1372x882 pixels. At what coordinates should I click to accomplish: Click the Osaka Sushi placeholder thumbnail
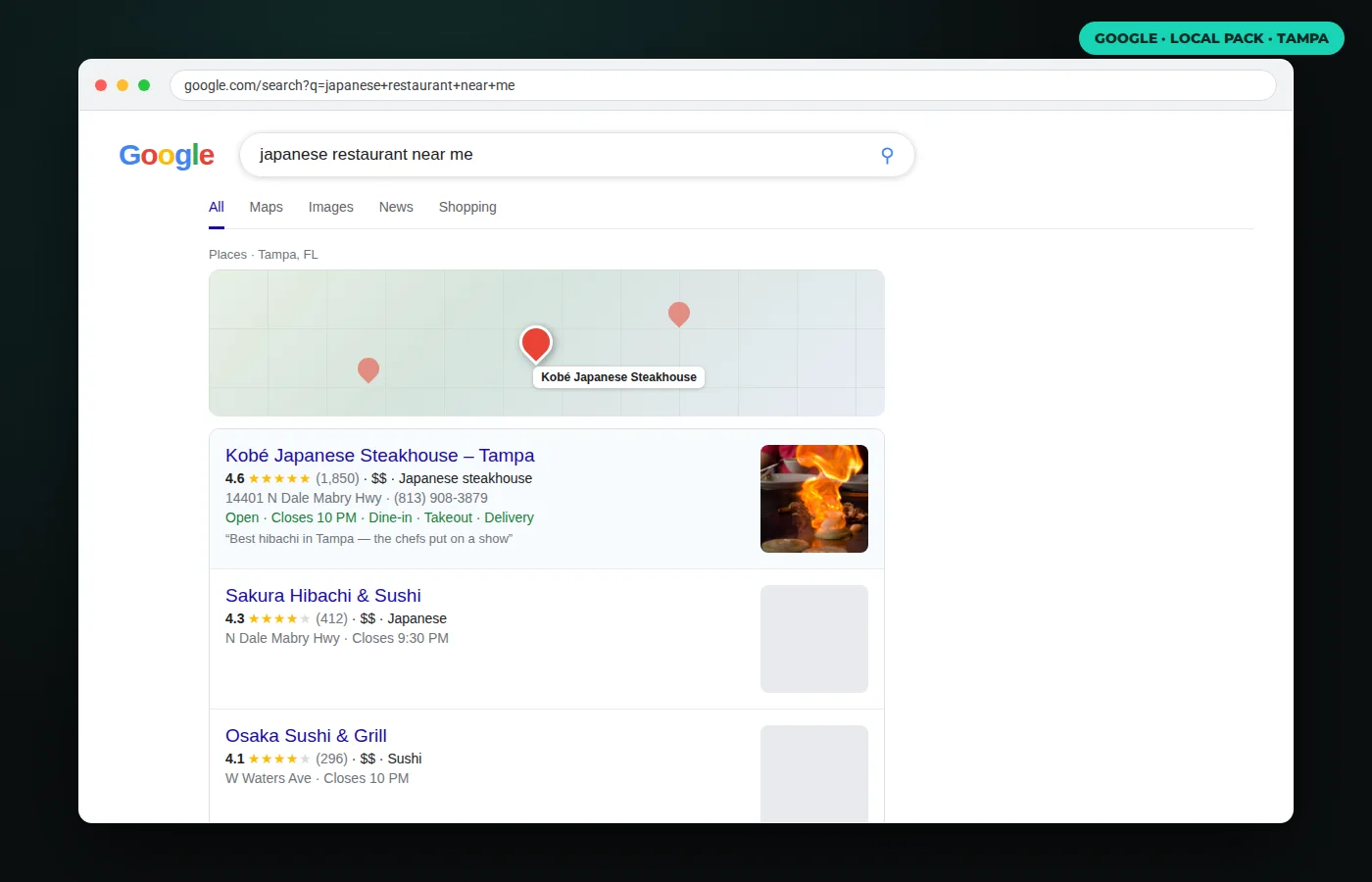814,774
